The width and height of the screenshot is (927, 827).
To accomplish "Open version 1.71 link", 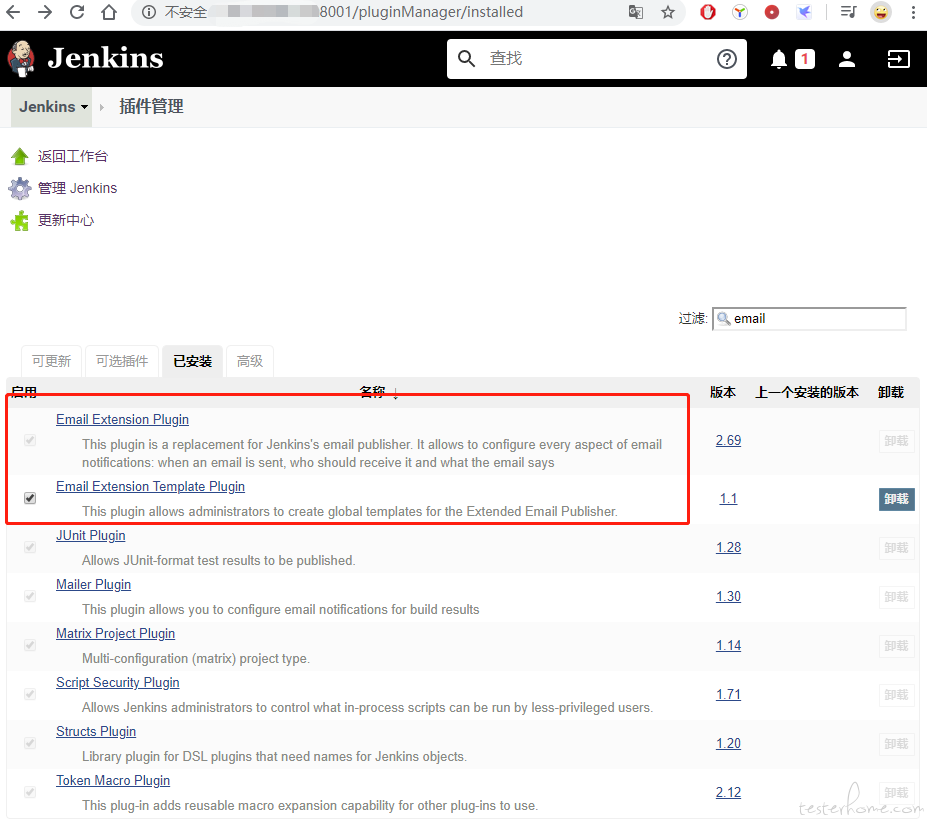I will pos(728,695).
